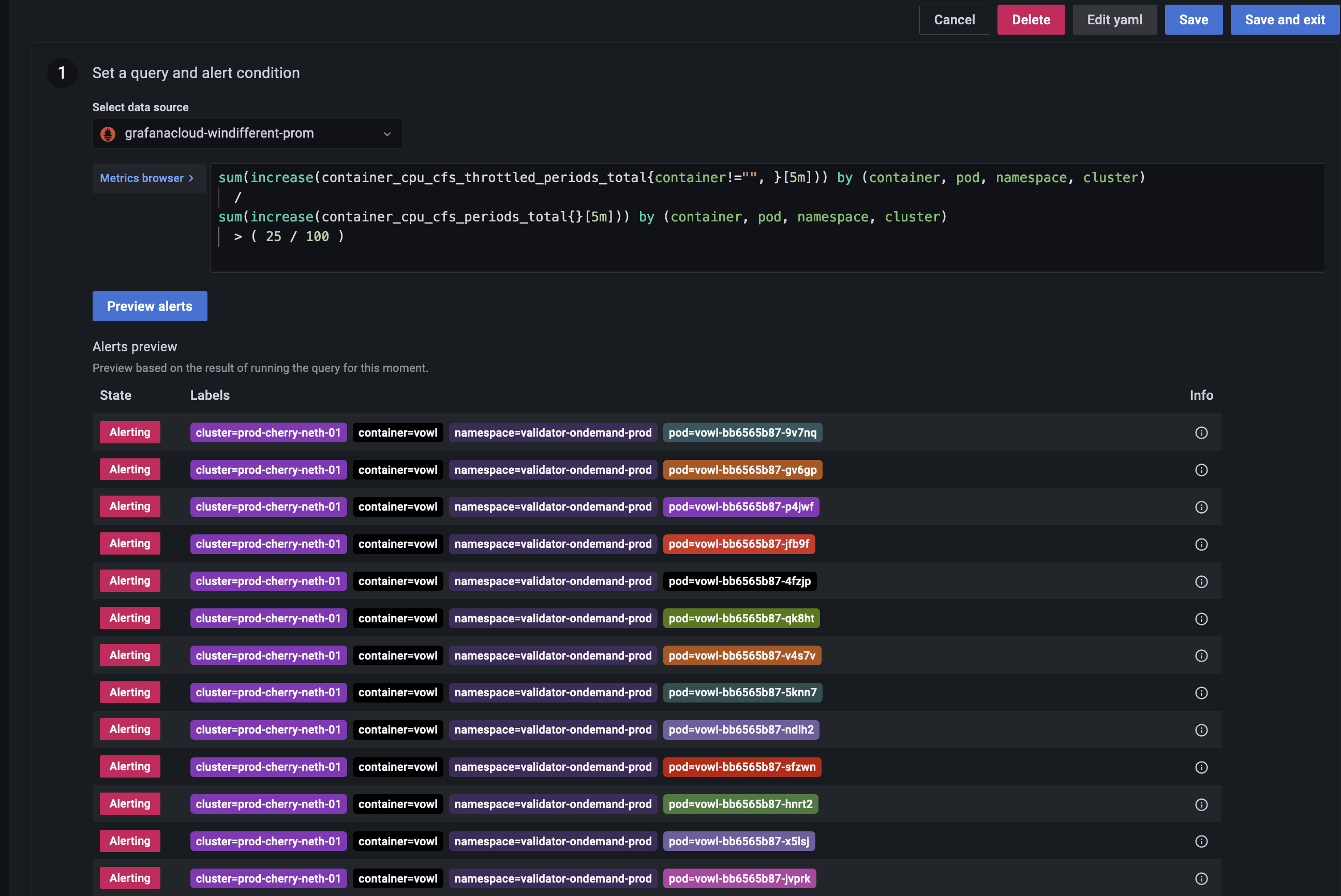This screenshot has width=1341, height=896.
Task: Open info for pod vowl-bb6565b87-hnrt2 row
Action: pos(1201,804)
